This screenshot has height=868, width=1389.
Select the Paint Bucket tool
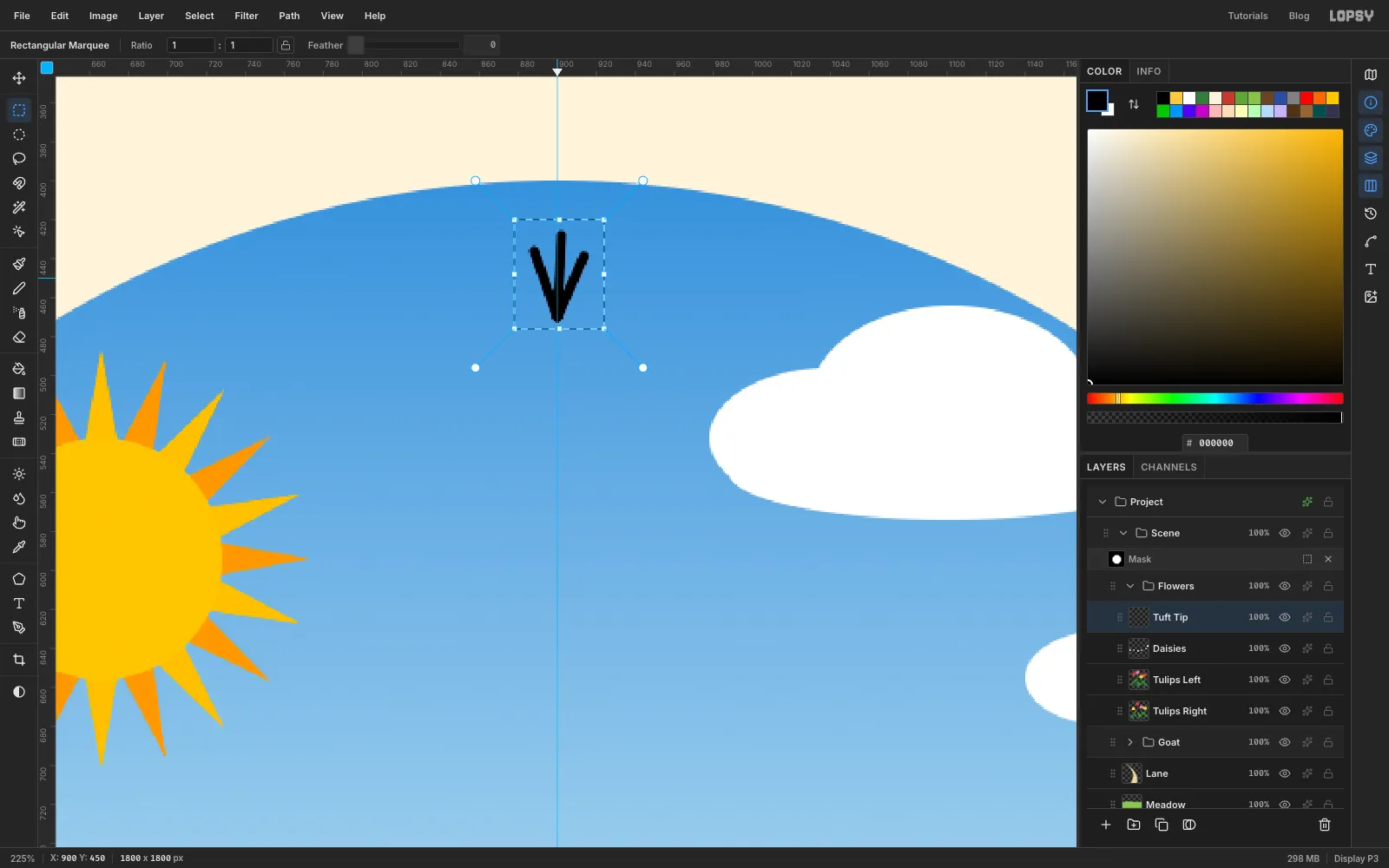coord(18,369)
